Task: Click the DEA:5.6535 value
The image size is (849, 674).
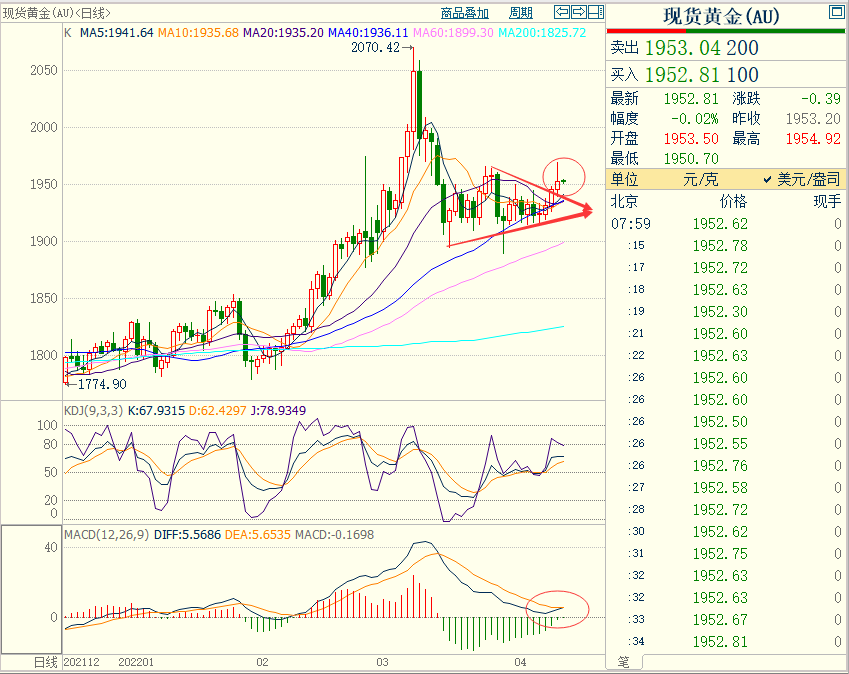Action: point(257,535)
